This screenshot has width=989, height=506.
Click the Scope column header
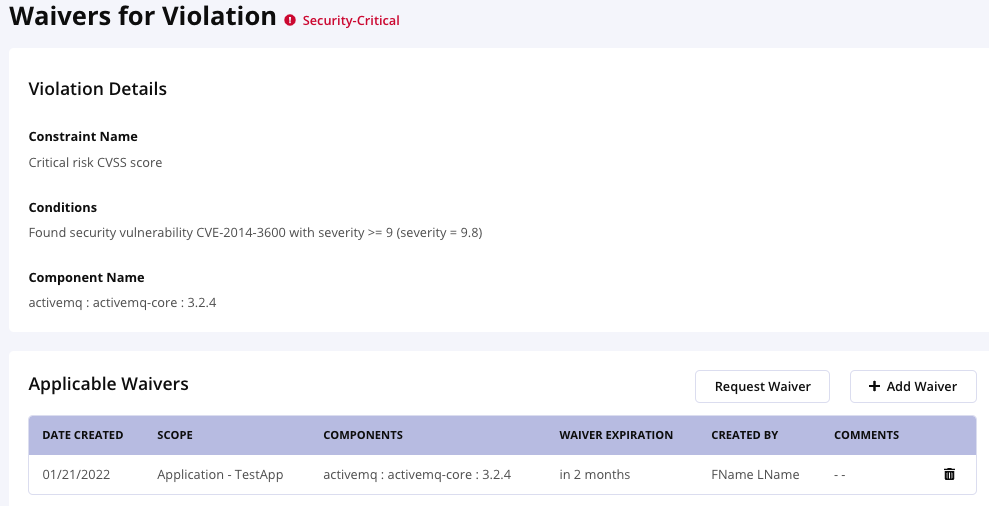point(175,436)
